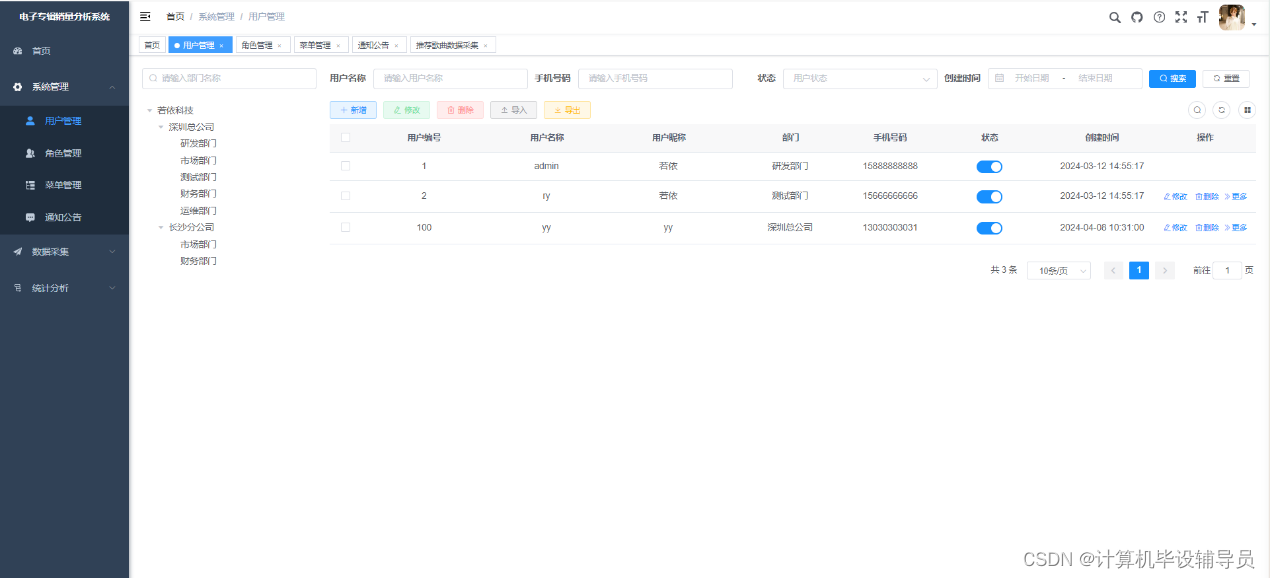1270x578 pixels.
Task: Close the 角色管理 tab
Action: [x=279, y=45]
